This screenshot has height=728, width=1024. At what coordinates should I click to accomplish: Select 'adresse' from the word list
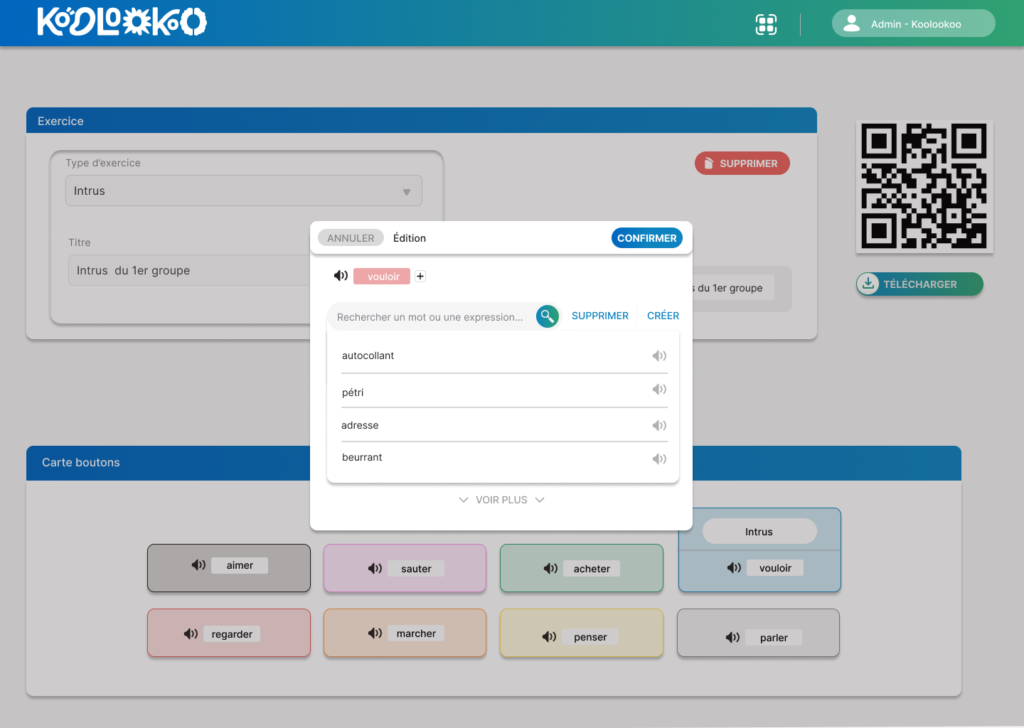(360, 425)
